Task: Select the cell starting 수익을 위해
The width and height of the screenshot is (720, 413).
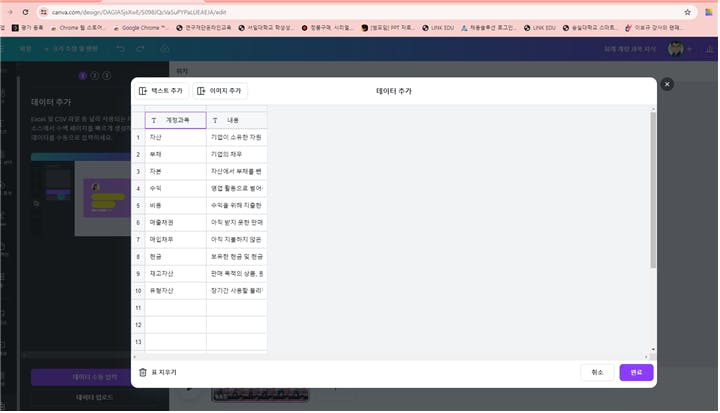Action: click(236, 205)
